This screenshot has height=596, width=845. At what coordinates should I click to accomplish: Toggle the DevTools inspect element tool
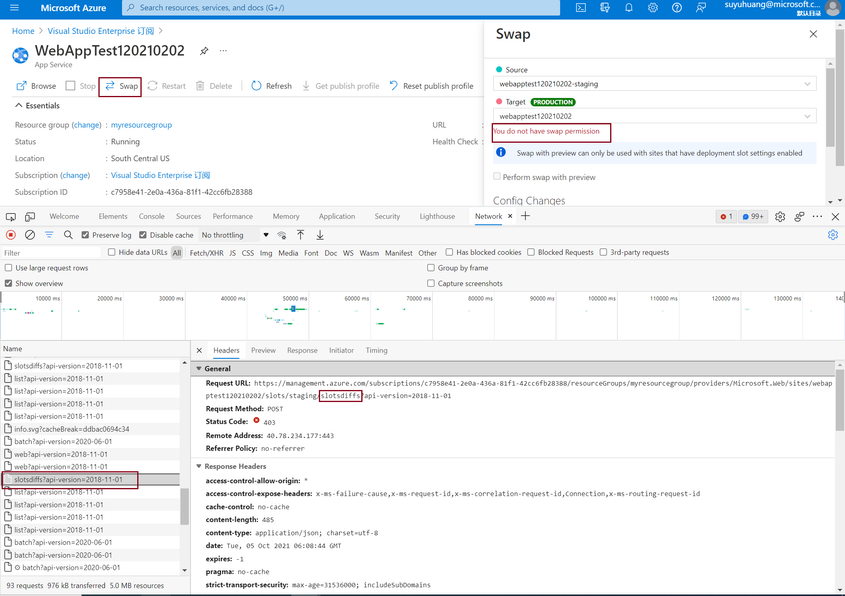point(11,217)
